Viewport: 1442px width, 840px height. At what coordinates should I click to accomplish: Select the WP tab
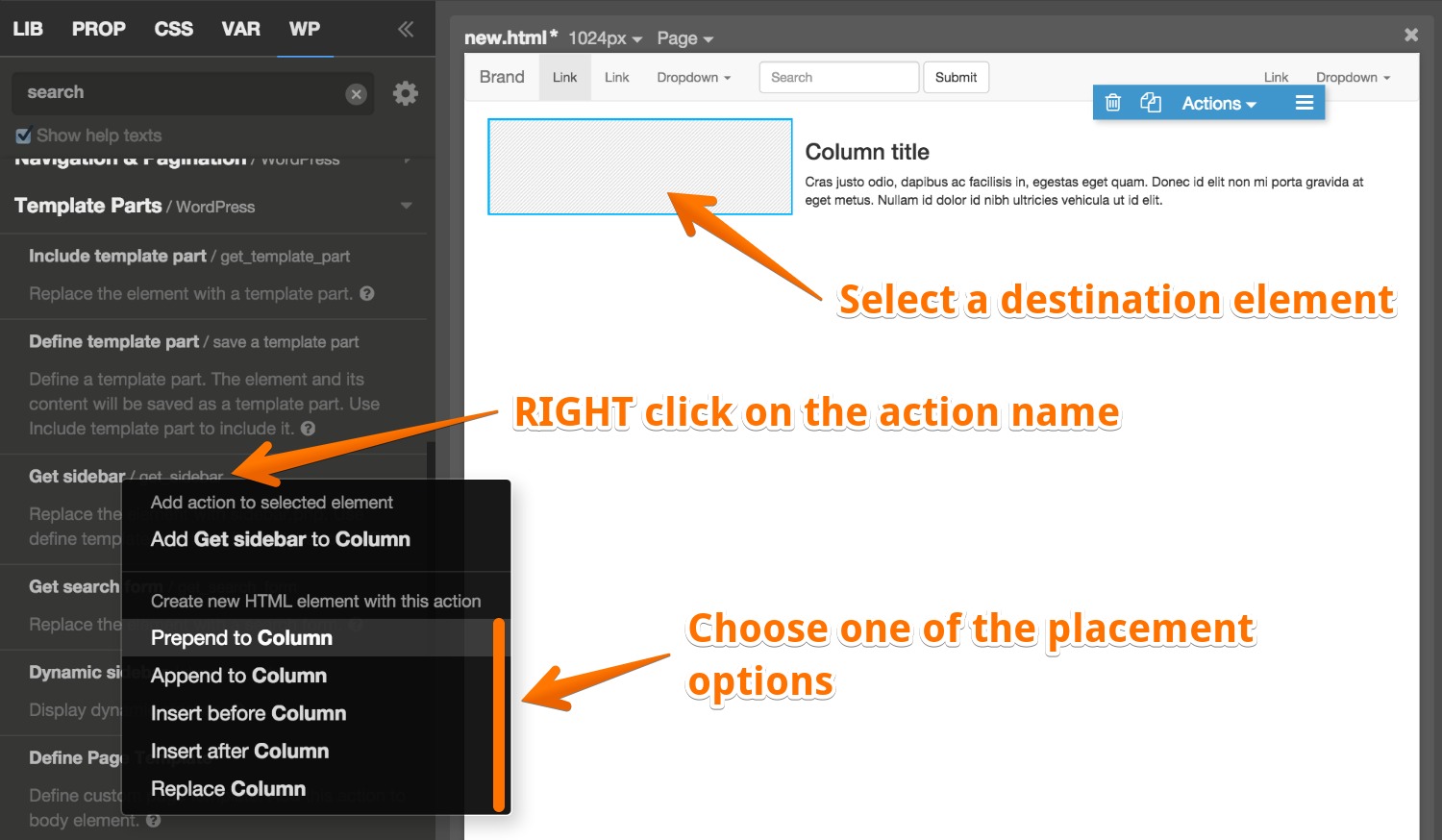[x=305, y=29]
